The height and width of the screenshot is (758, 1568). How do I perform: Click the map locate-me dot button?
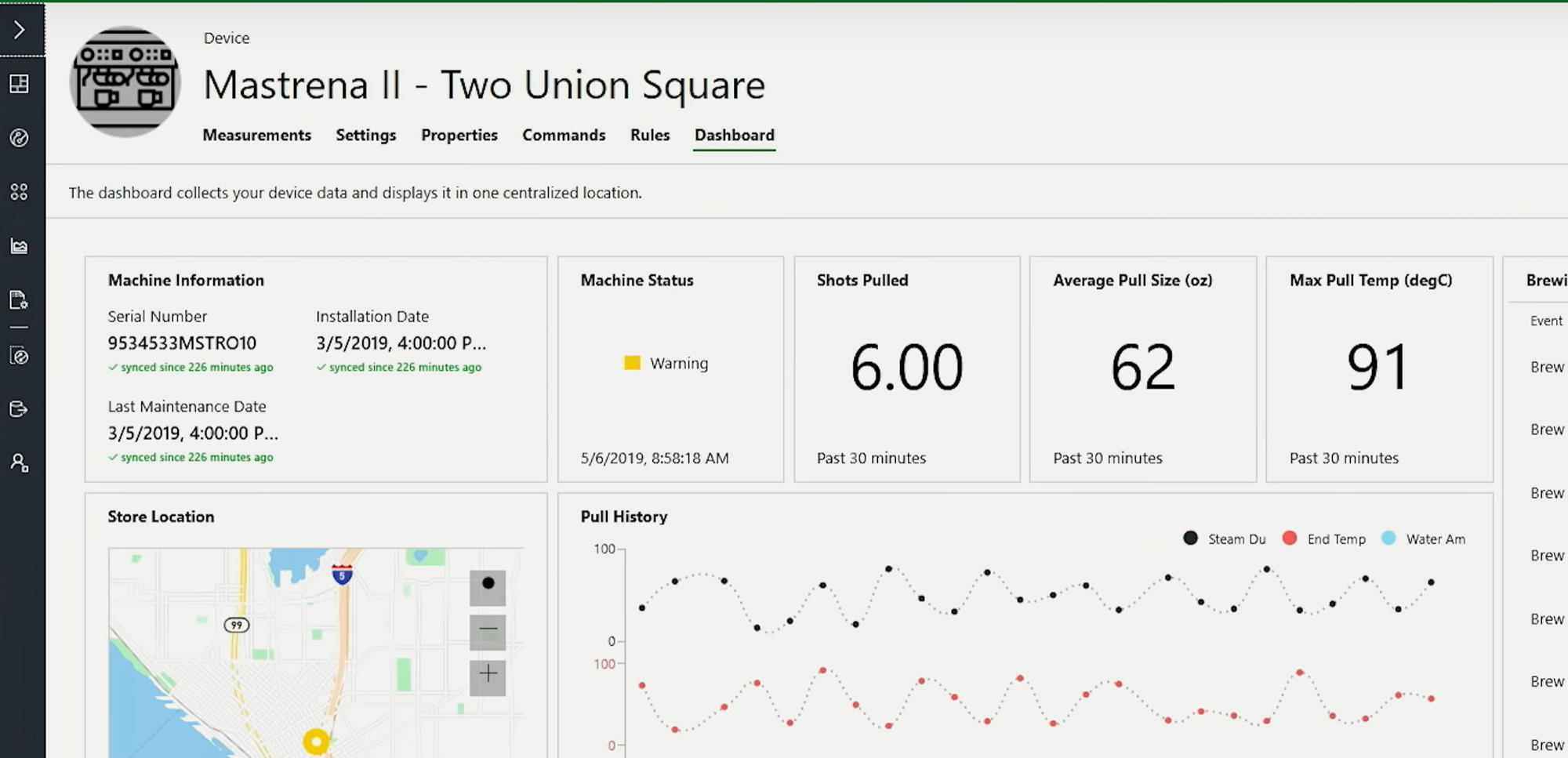[488, 587]
